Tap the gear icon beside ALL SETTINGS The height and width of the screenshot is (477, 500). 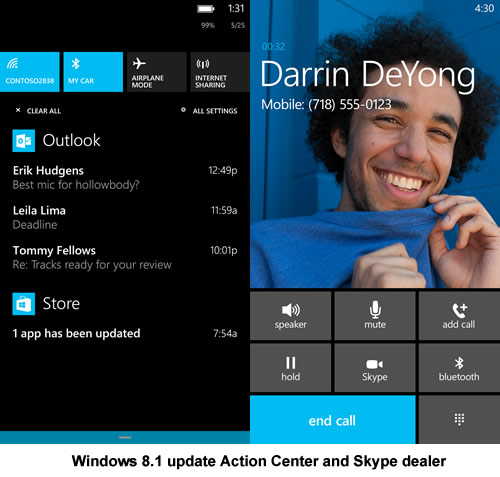tap(183, 110)
